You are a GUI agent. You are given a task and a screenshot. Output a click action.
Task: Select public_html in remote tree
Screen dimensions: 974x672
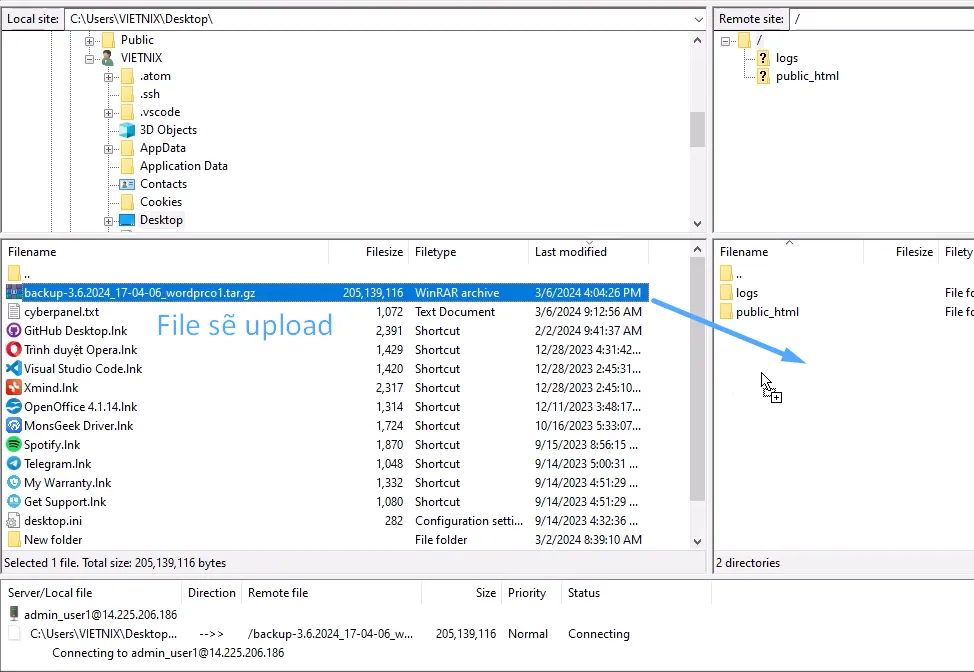coord(806,76)
